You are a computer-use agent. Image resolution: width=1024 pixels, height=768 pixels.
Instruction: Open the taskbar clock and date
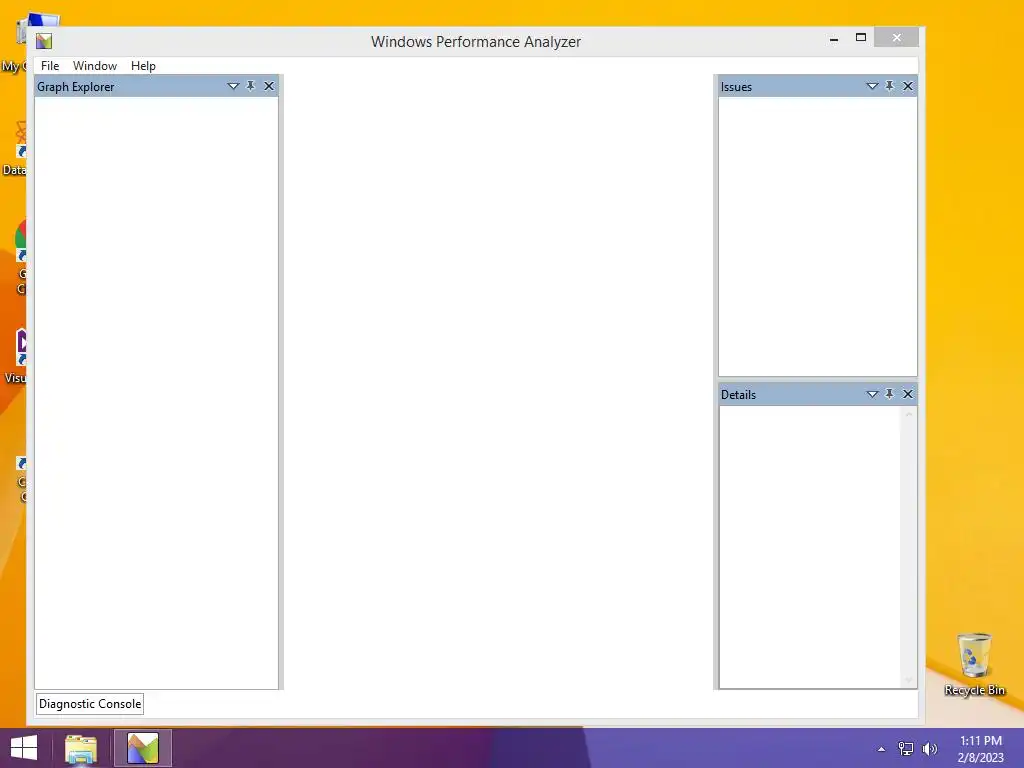click(x=980, y=749)
